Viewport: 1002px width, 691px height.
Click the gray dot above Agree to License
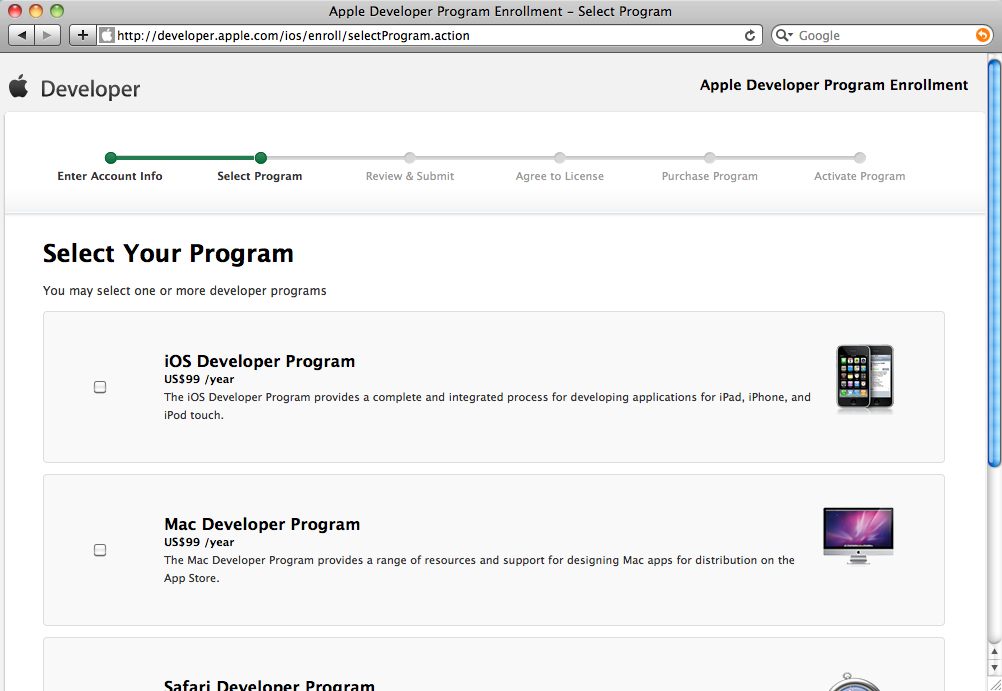[x=560, y=157]
